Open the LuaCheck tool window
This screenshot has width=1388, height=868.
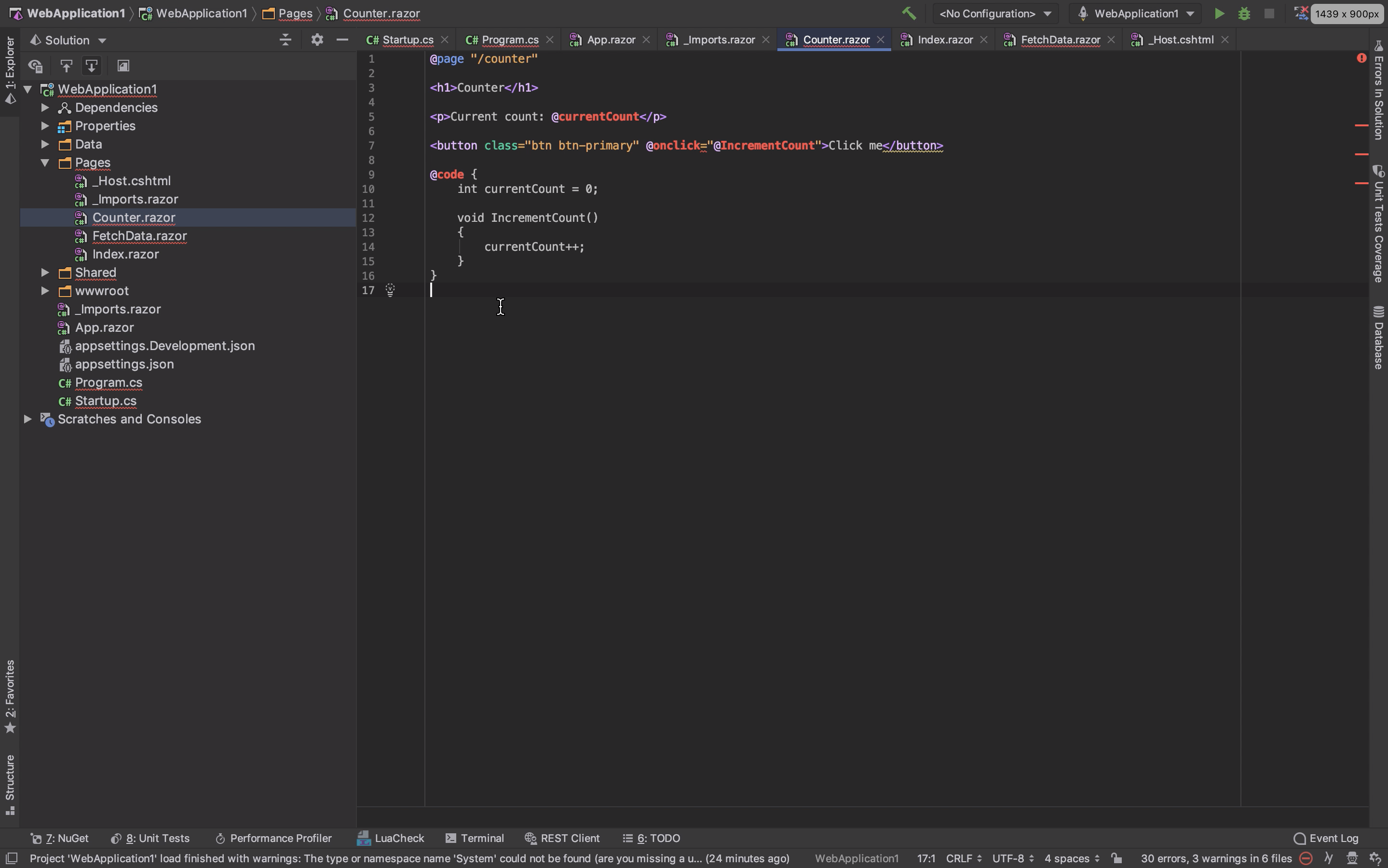391,838
